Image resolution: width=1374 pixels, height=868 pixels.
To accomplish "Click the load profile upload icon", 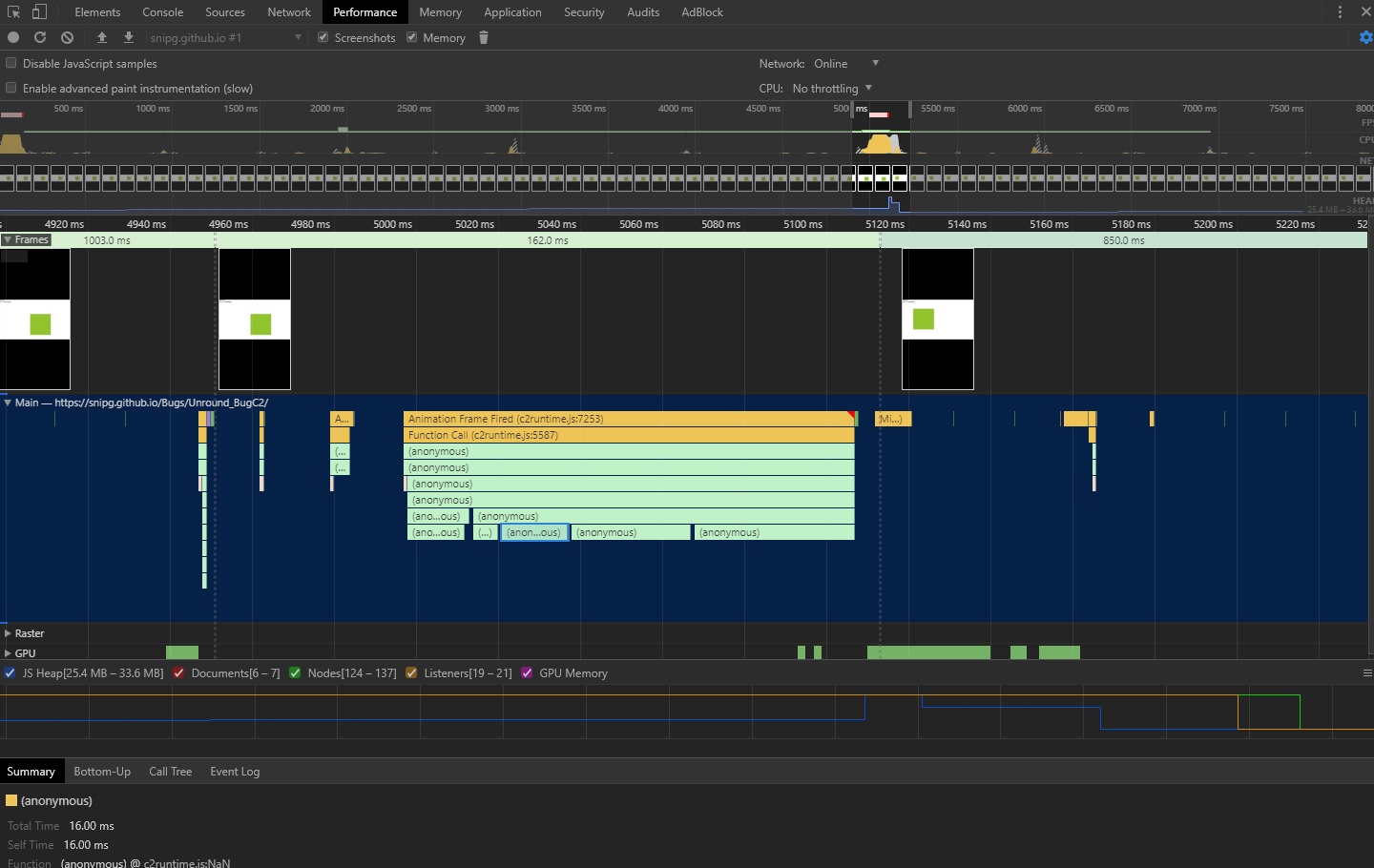I will [x=102, y=37].
